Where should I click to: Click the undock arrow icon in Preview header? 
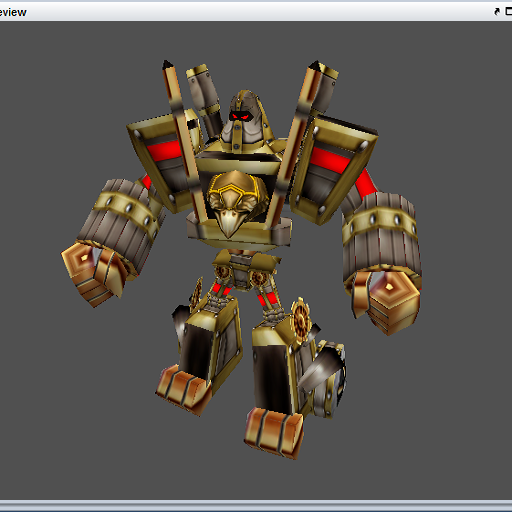[497, 12]
